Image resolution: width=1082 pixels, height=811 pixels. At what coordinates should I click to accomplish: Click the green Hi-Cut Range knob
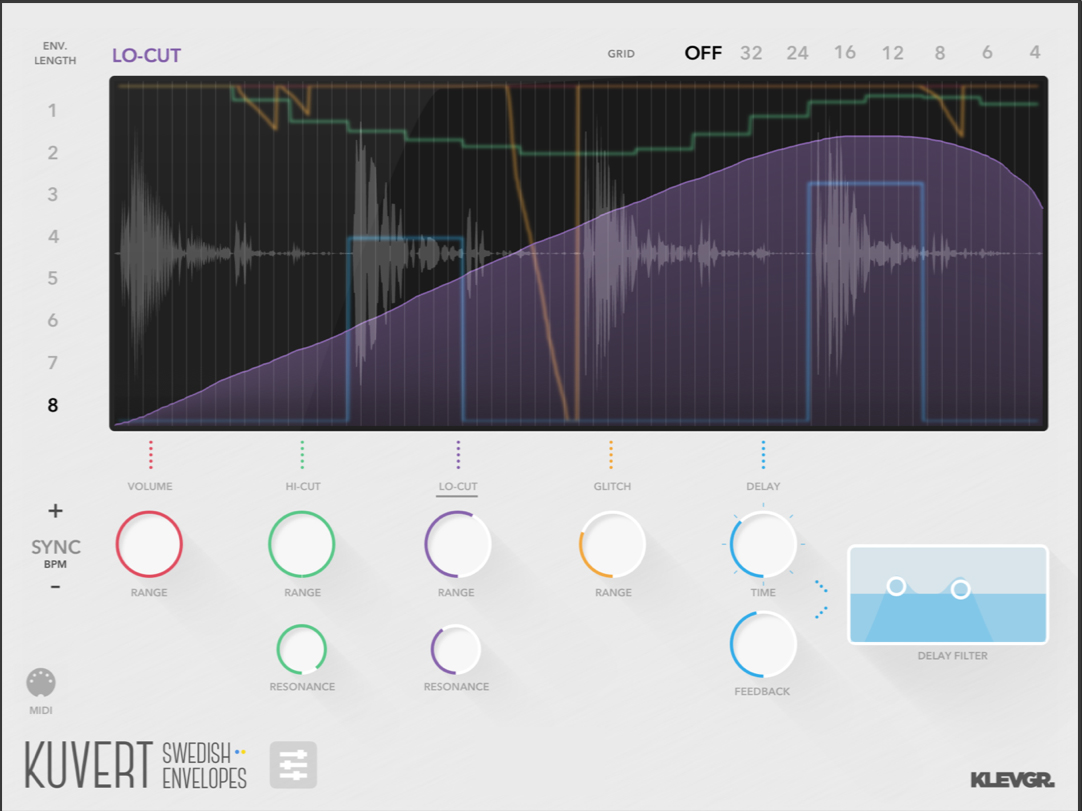click(x=302, y=545)
